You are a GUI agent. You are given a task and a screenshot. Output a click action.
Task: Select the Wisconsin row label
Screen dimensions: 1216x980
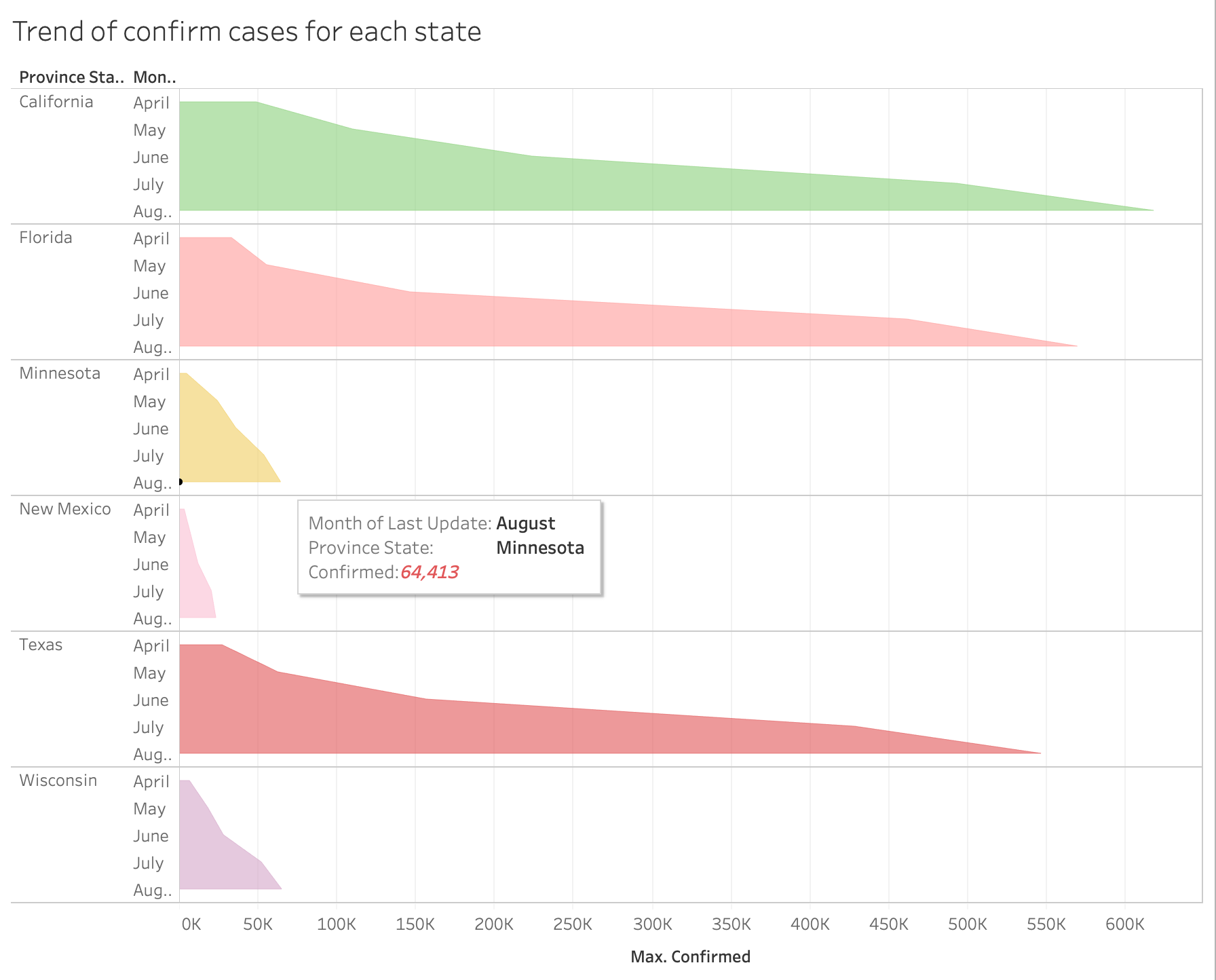[x=58, y=780]
